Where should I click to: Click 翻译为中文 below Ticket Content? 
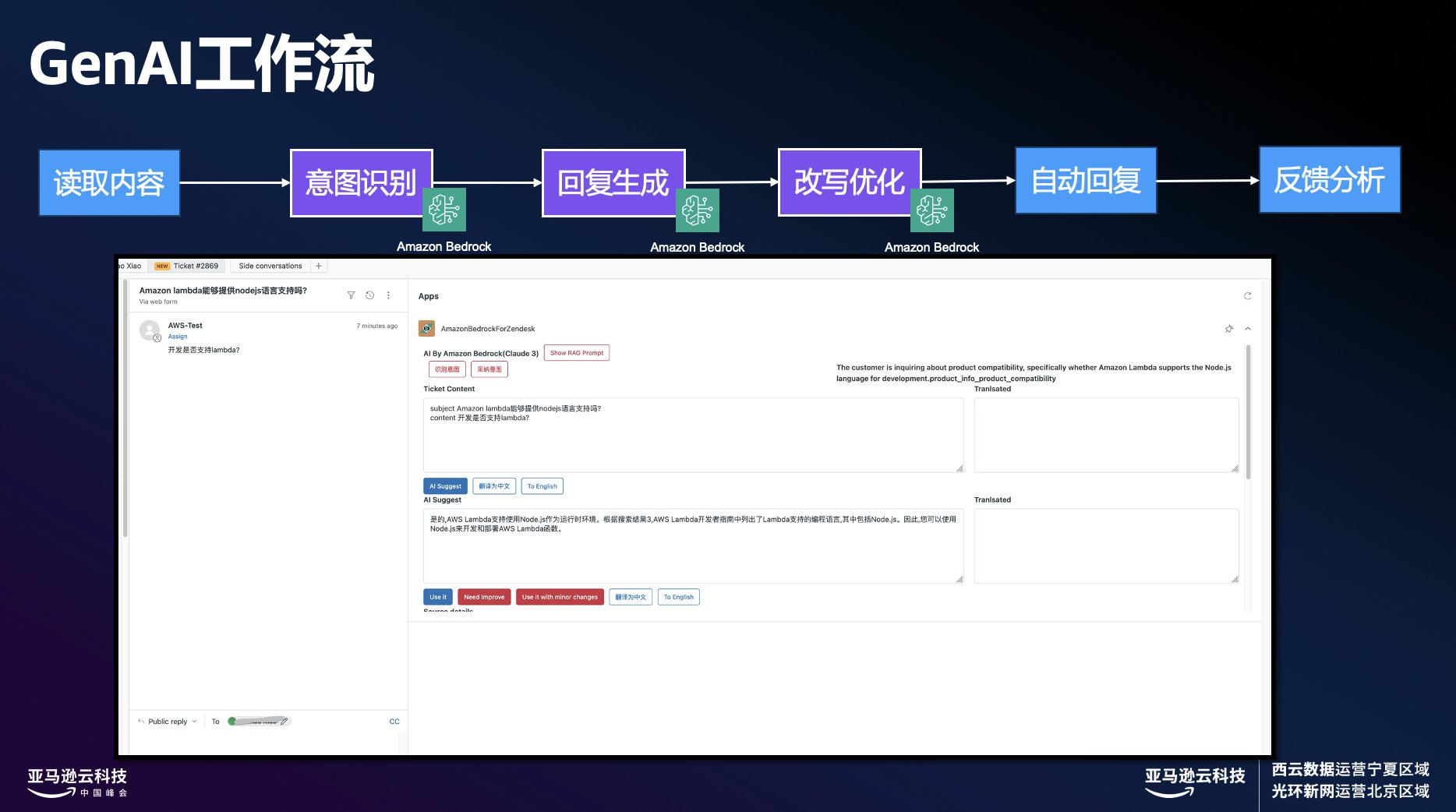[494, 486]
